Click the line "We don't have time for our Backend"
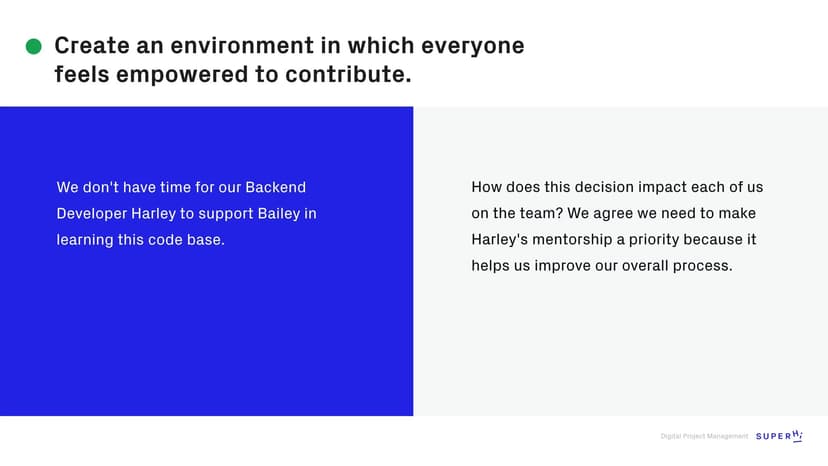828x466 pixels. coord(181,187)
